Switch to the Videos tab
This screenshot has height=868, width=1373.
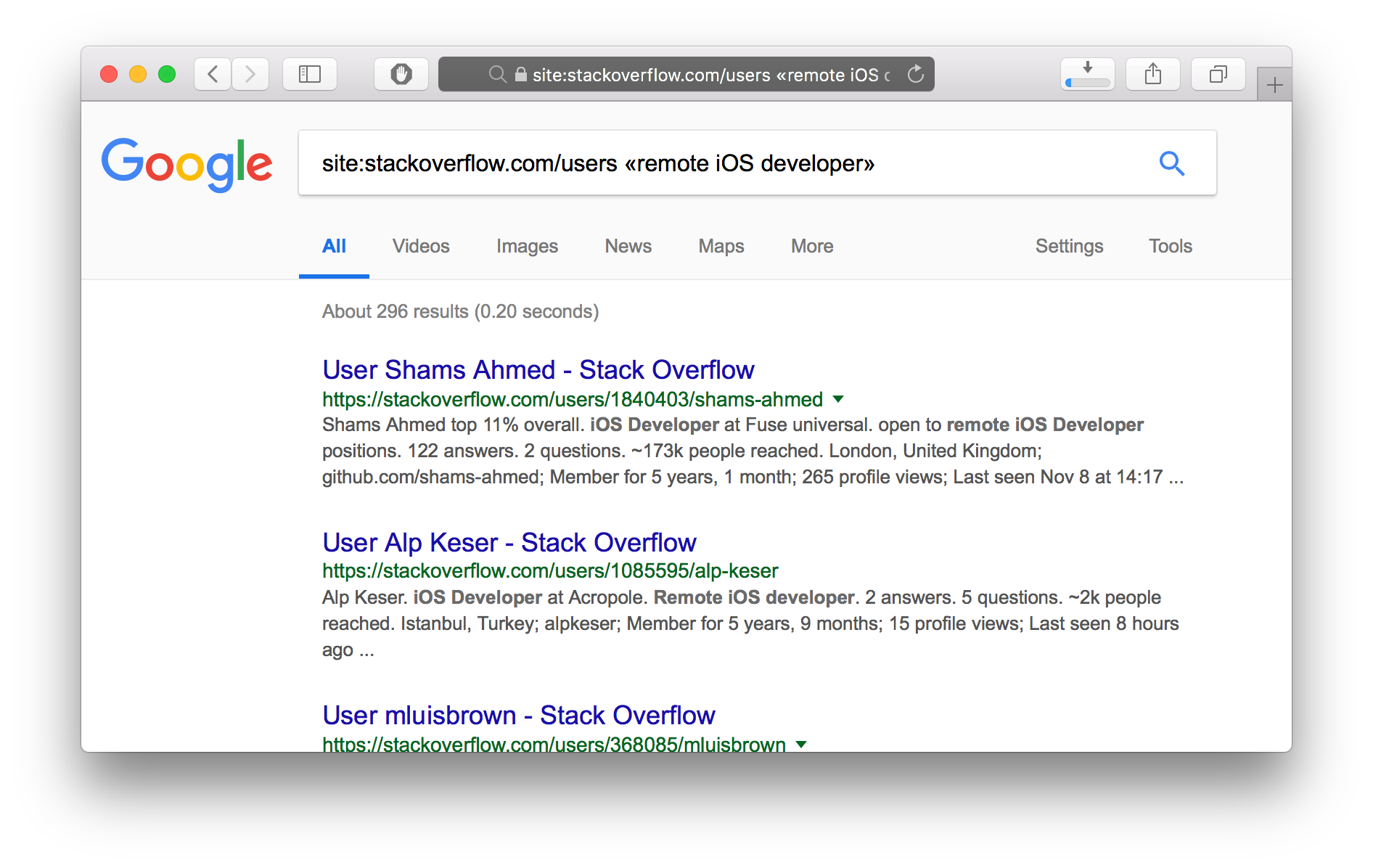coord(421,246)
